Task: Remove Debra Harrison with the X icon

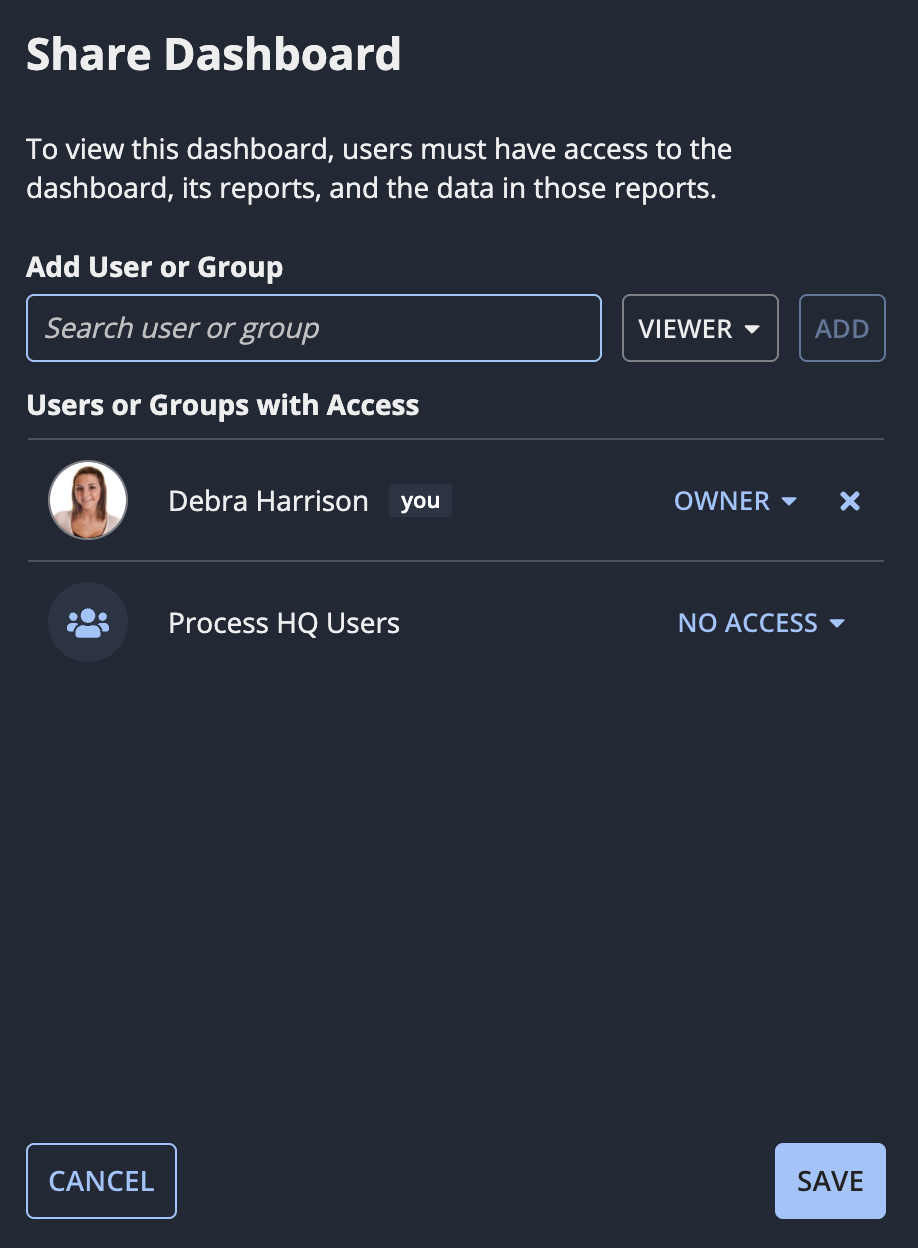Action: [x=850, y=501]
